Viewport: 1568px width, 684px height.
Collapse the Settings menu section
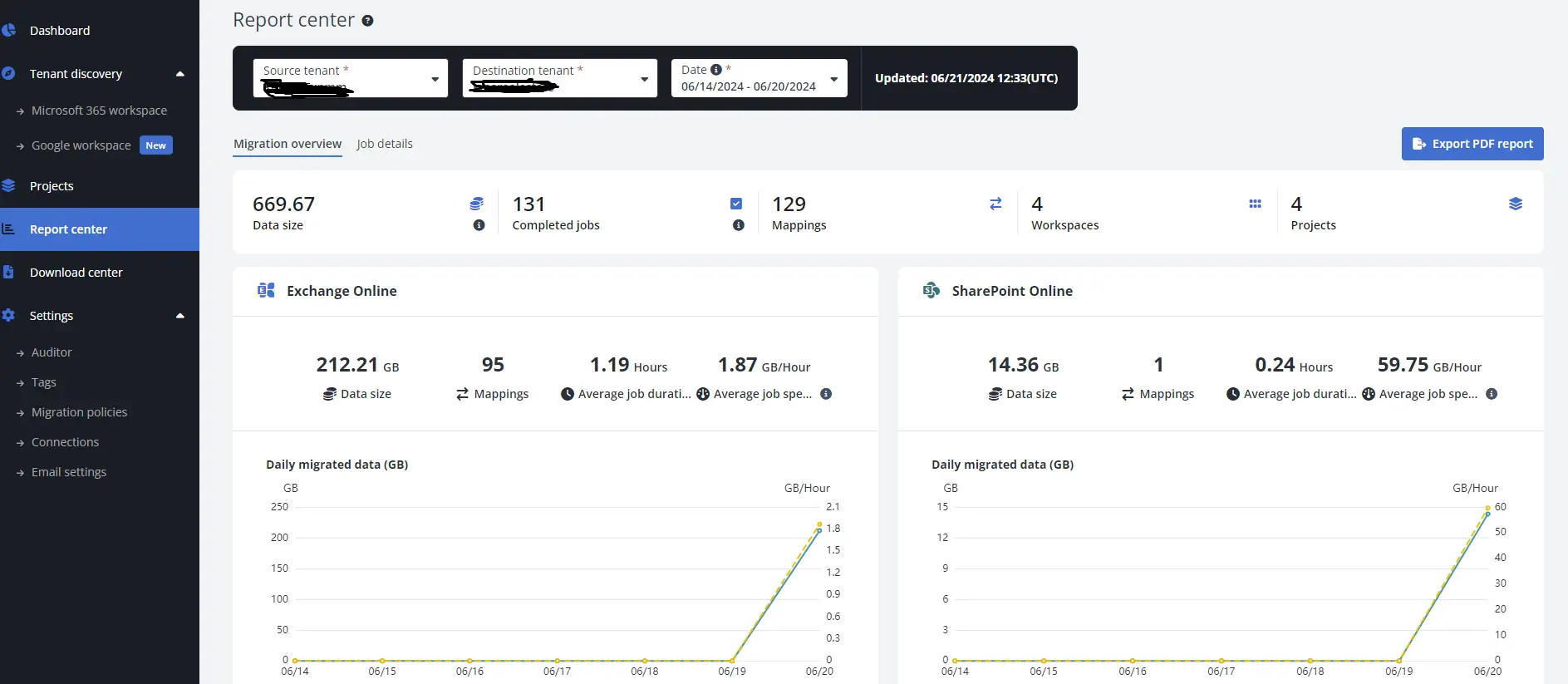[x=179, y=316]
